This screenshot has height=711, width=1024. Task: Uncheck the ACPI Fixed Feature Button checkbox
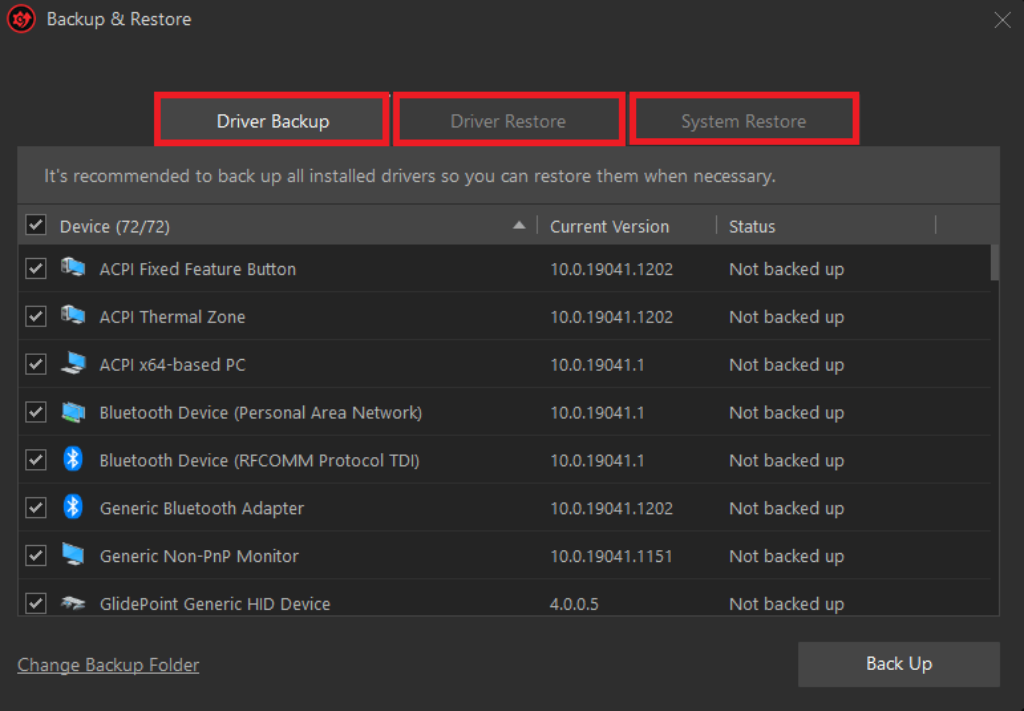click(x=36, y=268)
